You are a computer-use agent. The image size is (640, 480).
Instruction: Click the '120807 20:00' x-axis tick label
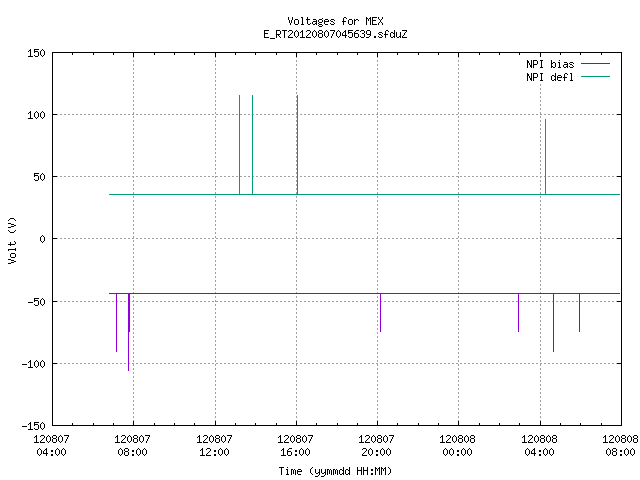tap(376, 446)
